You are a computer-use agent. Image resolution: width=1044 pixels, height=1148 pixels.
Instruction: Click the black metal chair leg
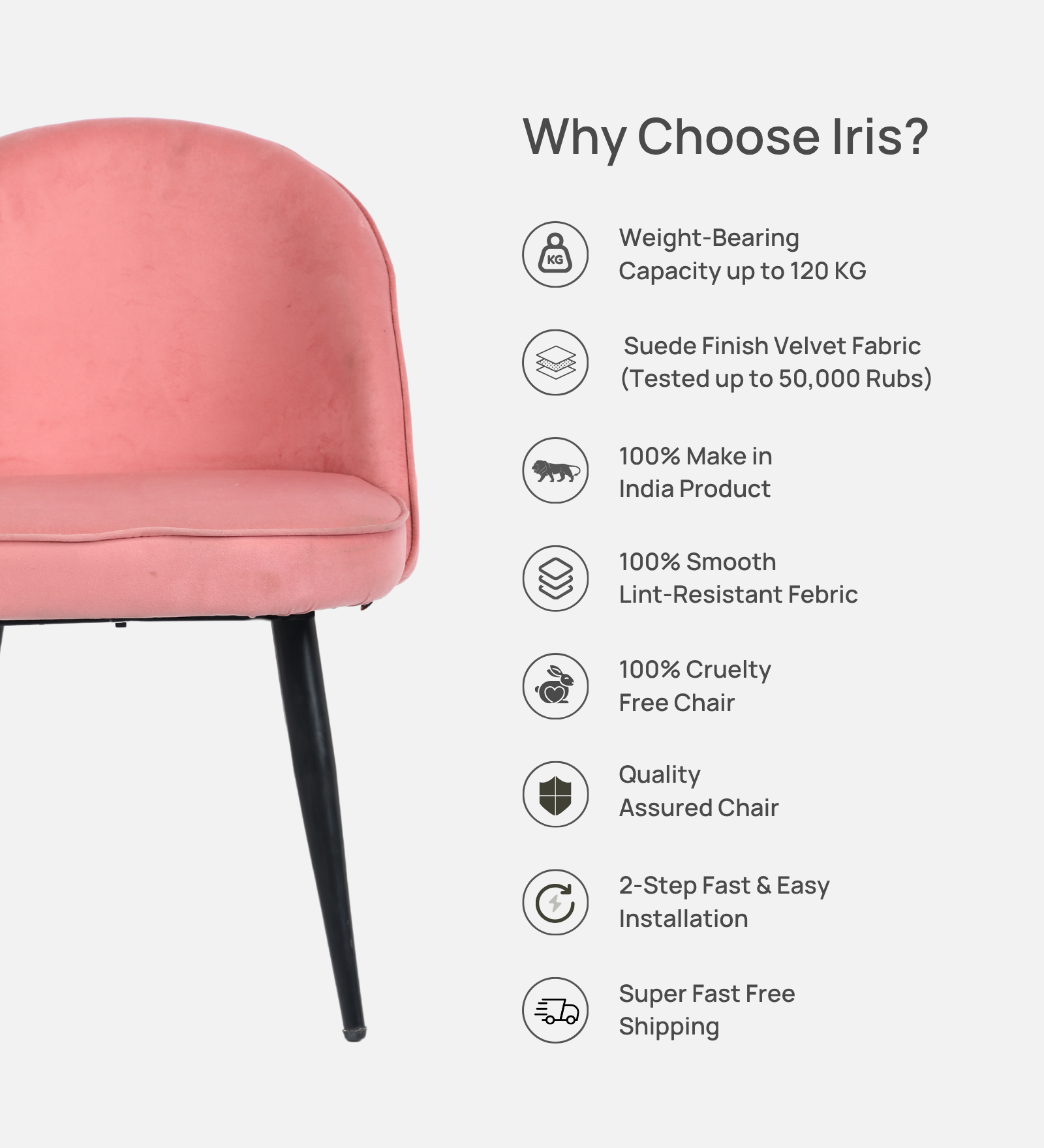click(x=320, y=825)
